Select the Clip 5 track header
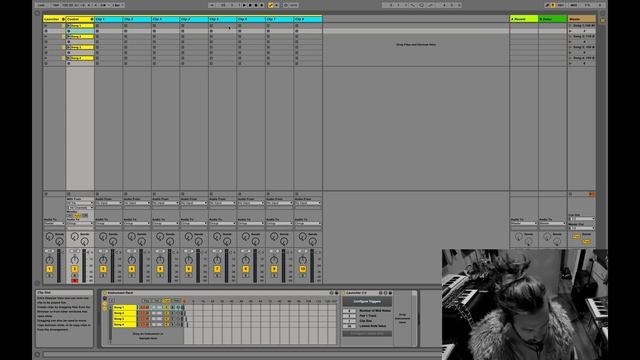Screen dimensions: 640x360 (222, 19)
